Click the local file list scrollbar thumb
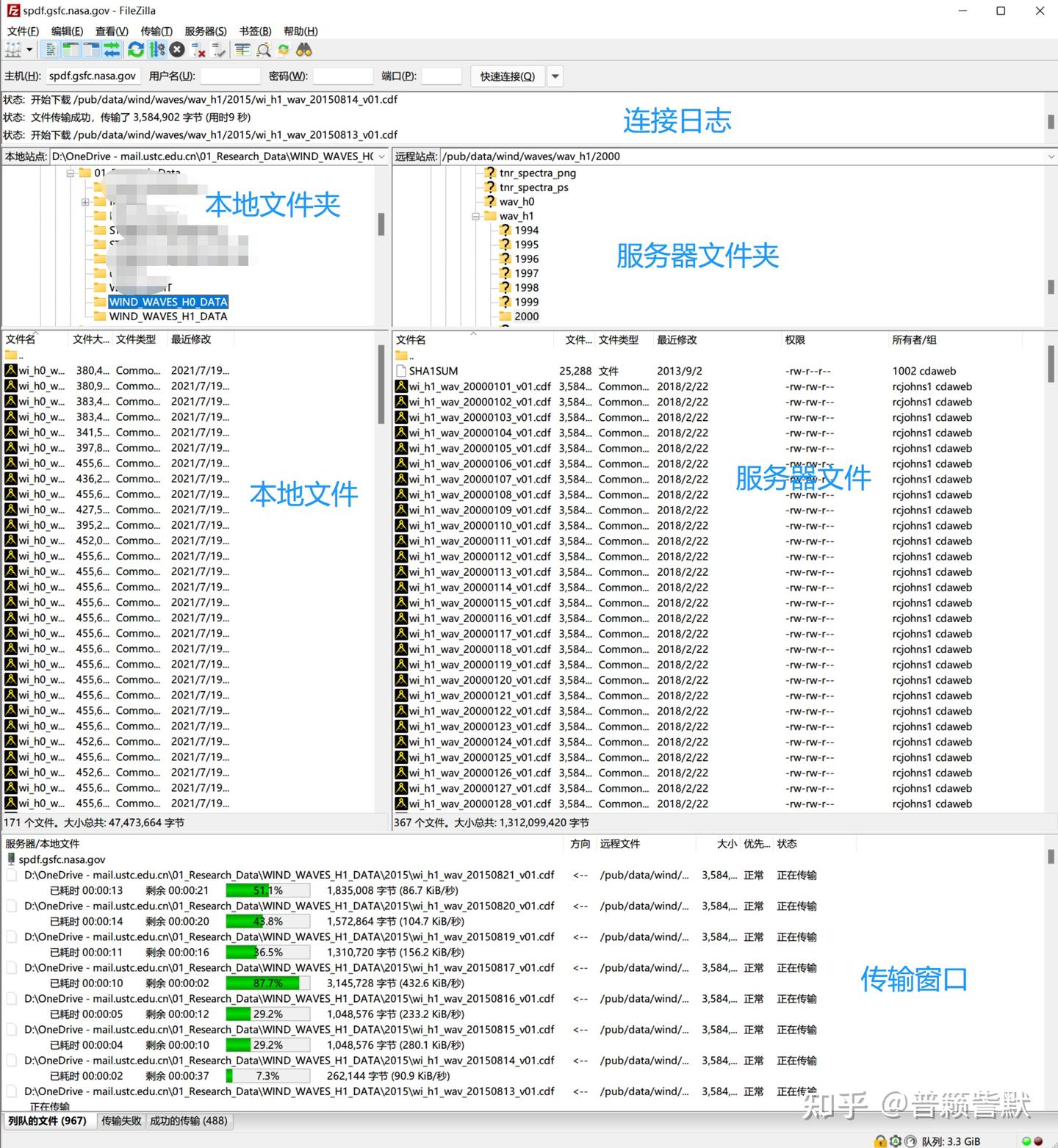This screenshot has width=1058, height=1148. tap(381, 385)
